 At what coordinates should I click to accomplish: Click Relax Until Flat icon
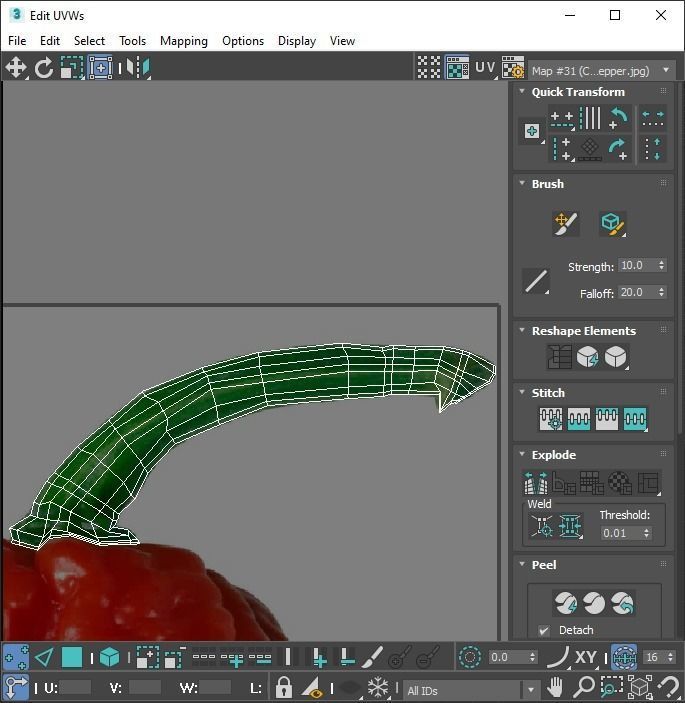coord(588,357)
